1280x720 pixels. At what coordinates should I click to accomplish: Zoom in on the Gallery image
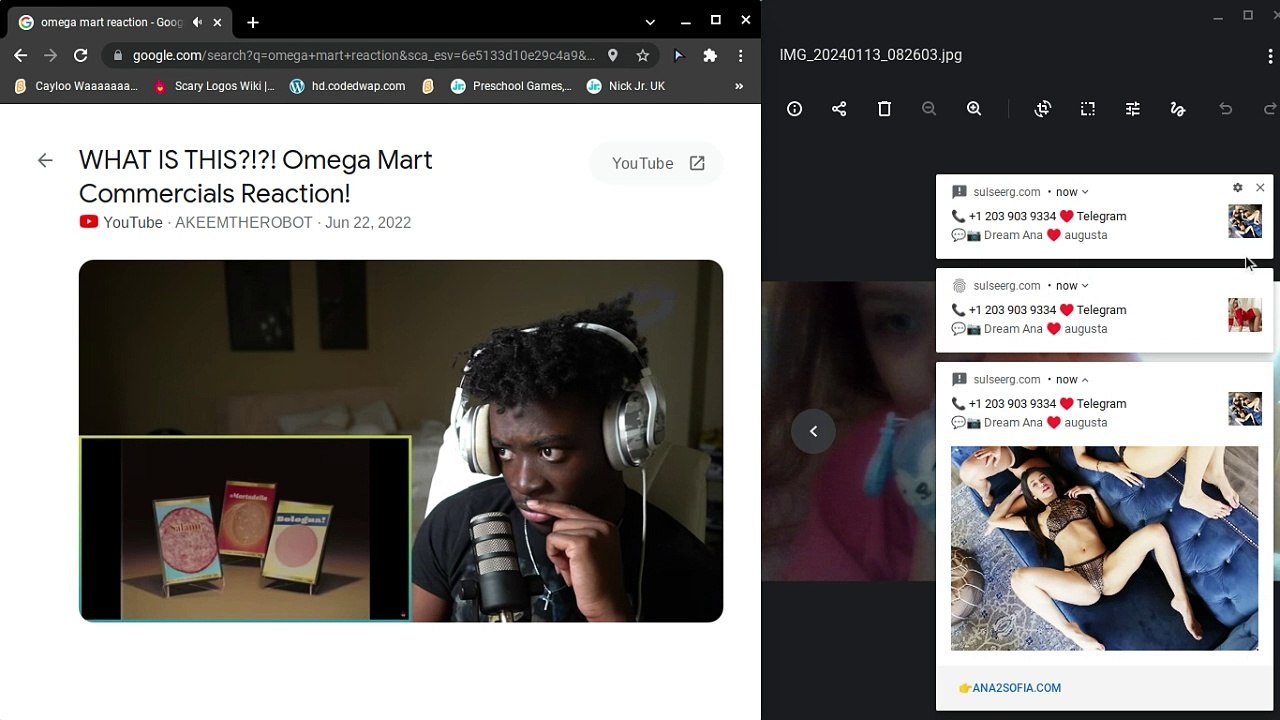974,109
